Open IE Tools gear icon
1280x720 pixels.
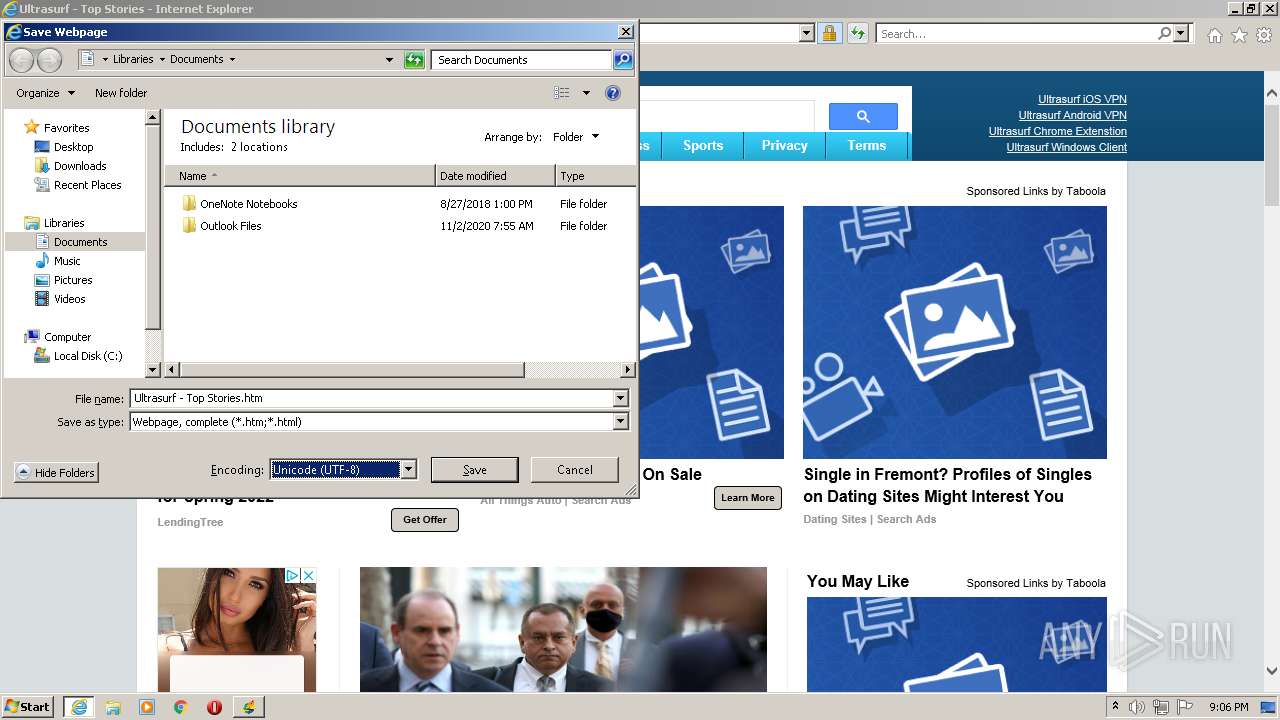(x=1264, y=35)
